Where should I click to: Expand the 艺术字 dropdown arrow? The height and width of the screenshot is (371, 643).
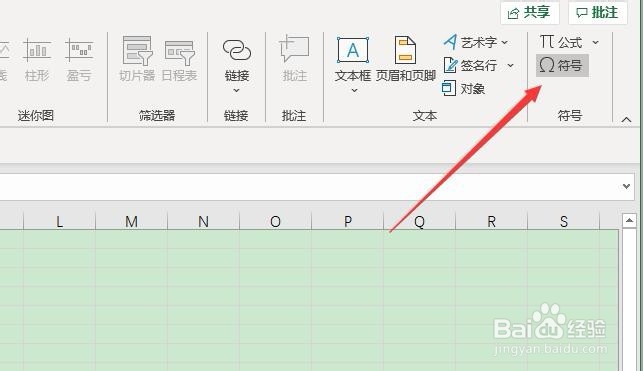point(505,42)
